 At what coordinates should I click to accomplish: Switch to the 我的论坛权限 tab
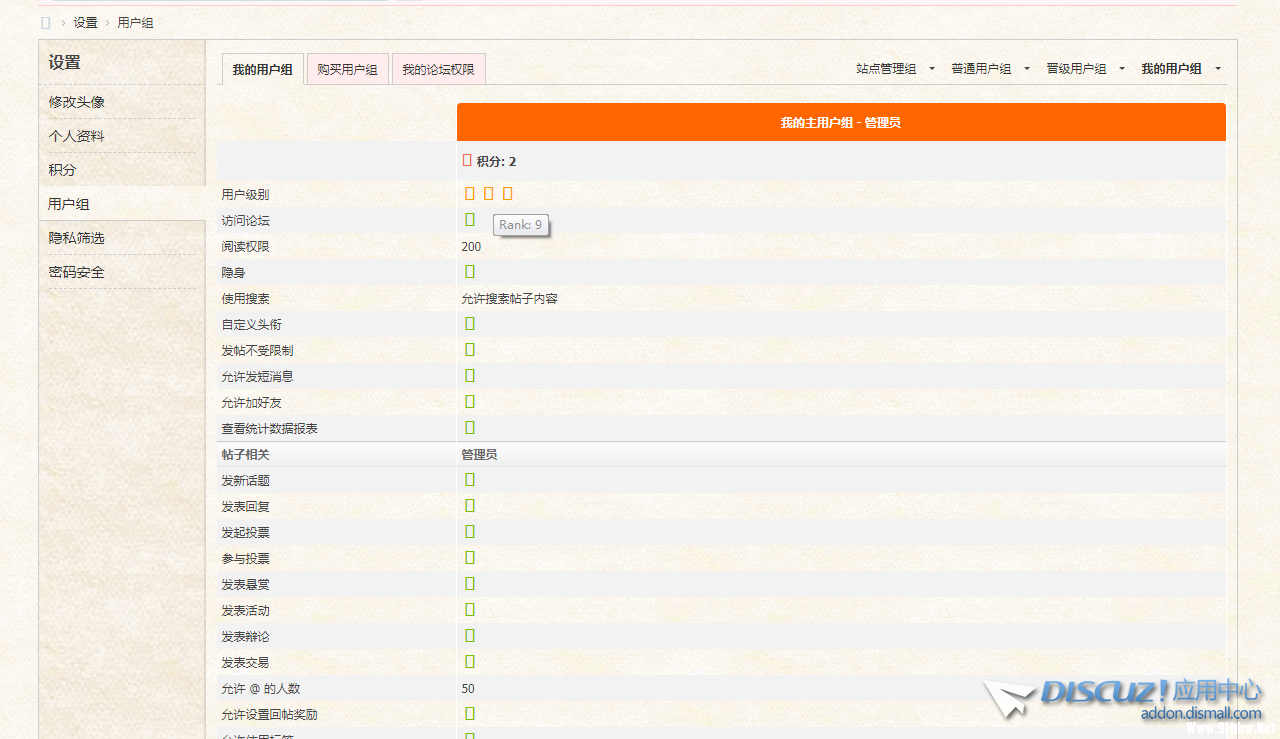tap(438, 69)
